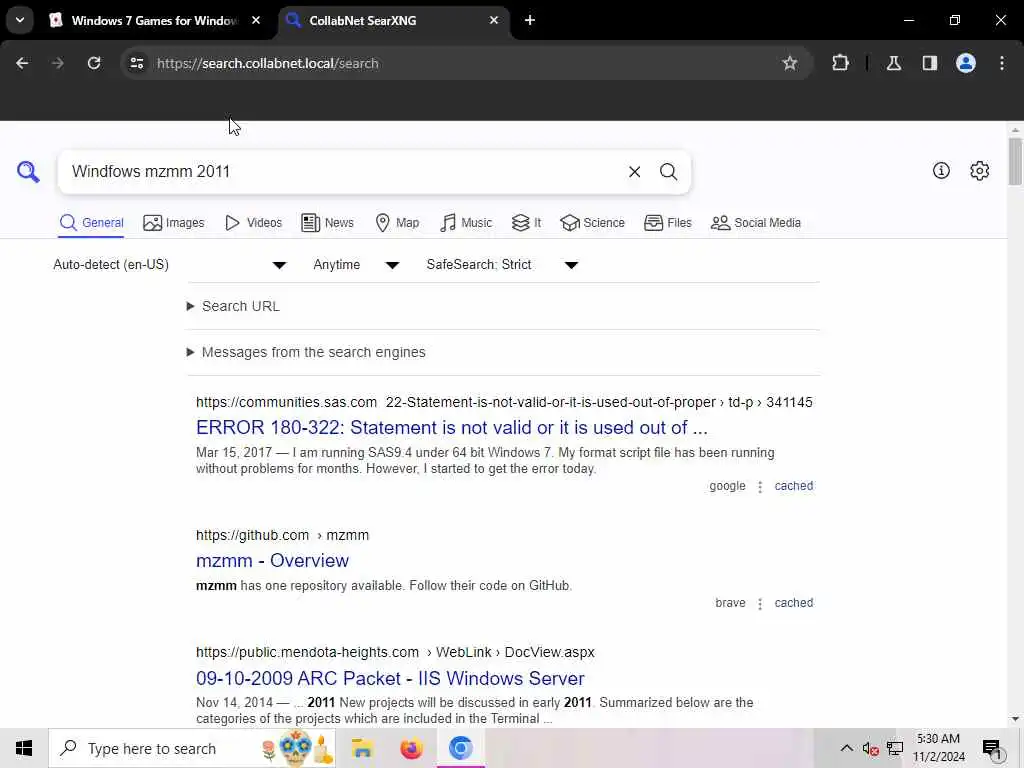This screenshot has height=768, width=1024.
Task: Click the github.com › mzmm URL
Action: [x=282, y=536]
